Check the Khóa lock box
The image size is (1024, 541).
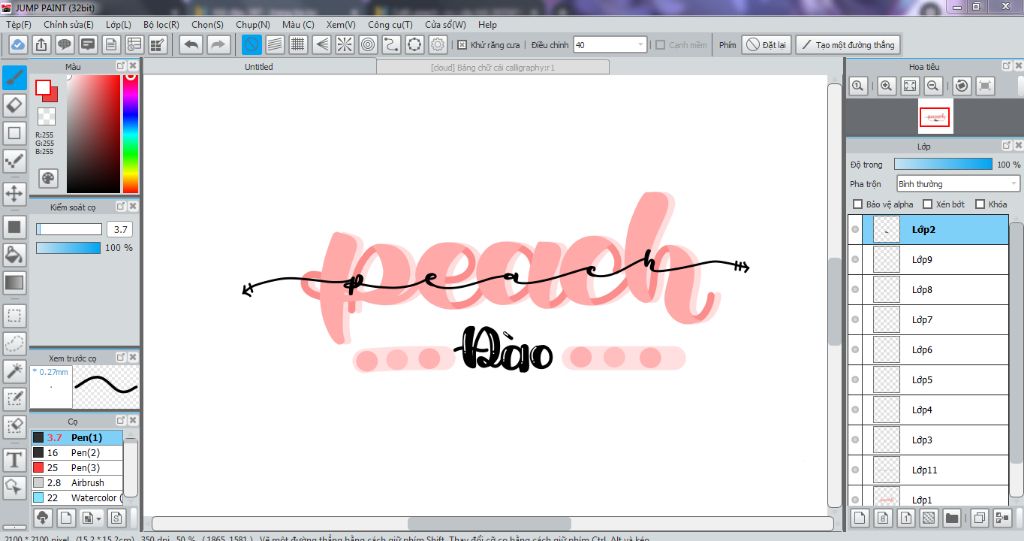coord(980,205)
